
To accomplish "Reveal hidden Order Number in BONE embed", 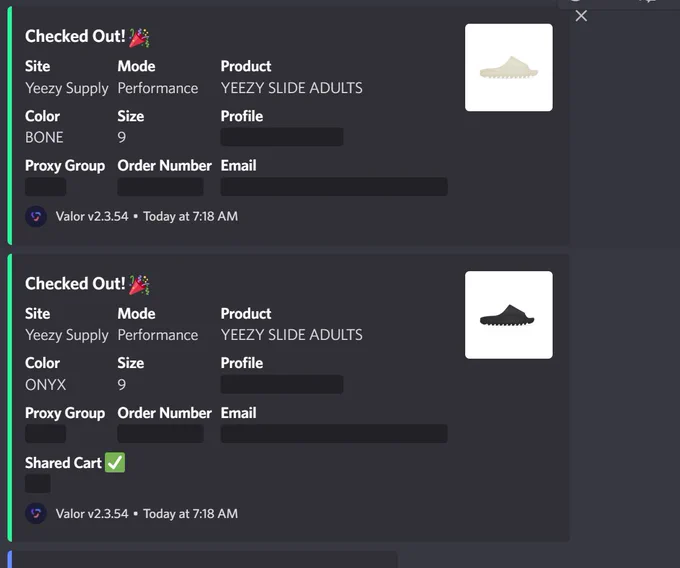I will click(x=160, y=186).
